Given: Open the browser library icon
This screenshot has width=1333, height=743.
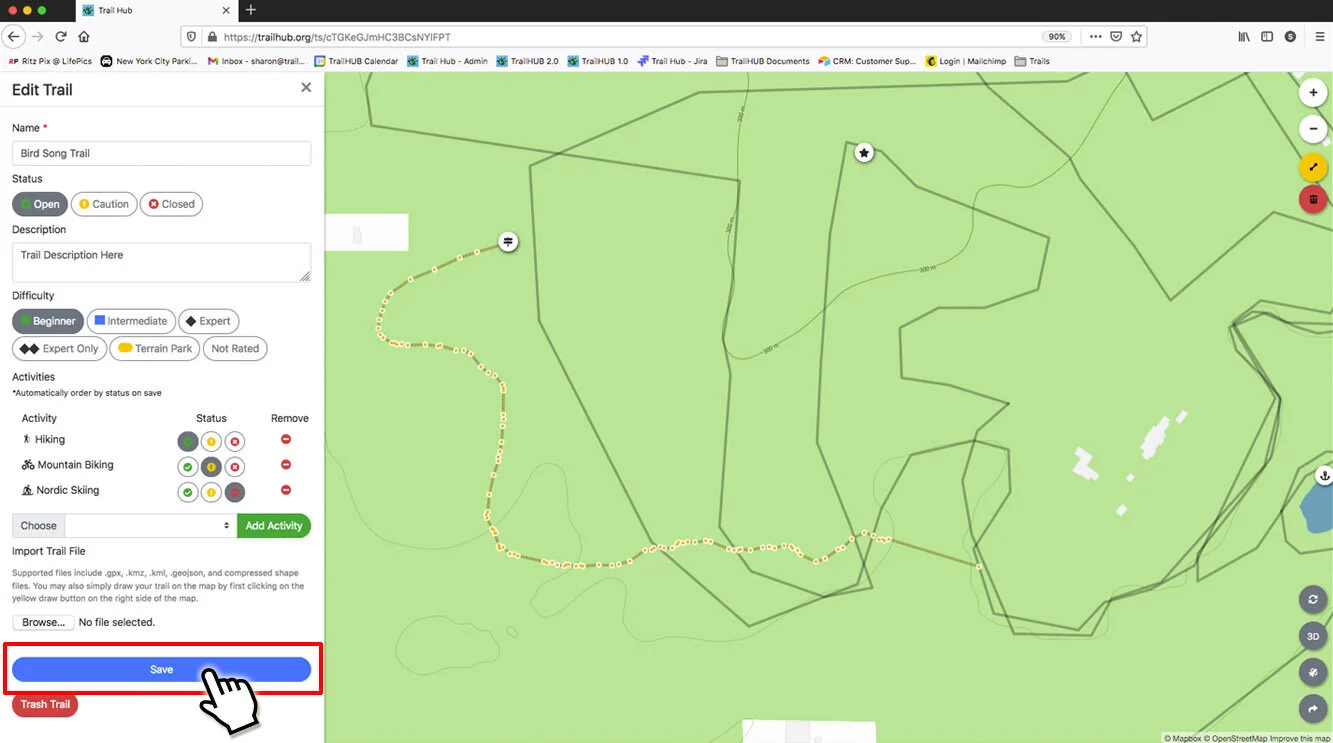Looking at the screenshot, I should [1244, 36].
